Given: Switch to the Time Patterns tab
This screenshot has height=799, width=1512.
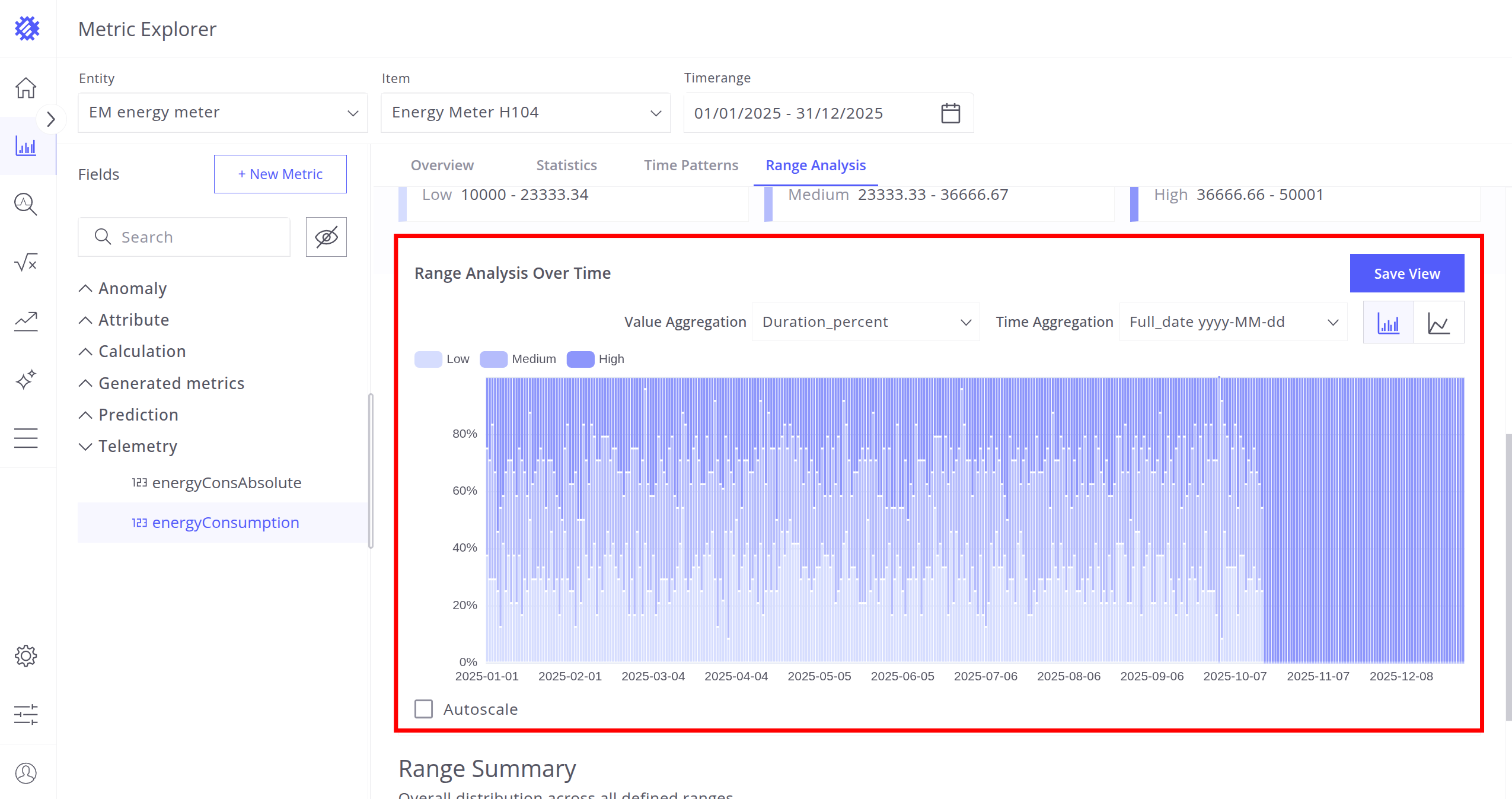Looking at the screenshot, I should click(691, 165).
